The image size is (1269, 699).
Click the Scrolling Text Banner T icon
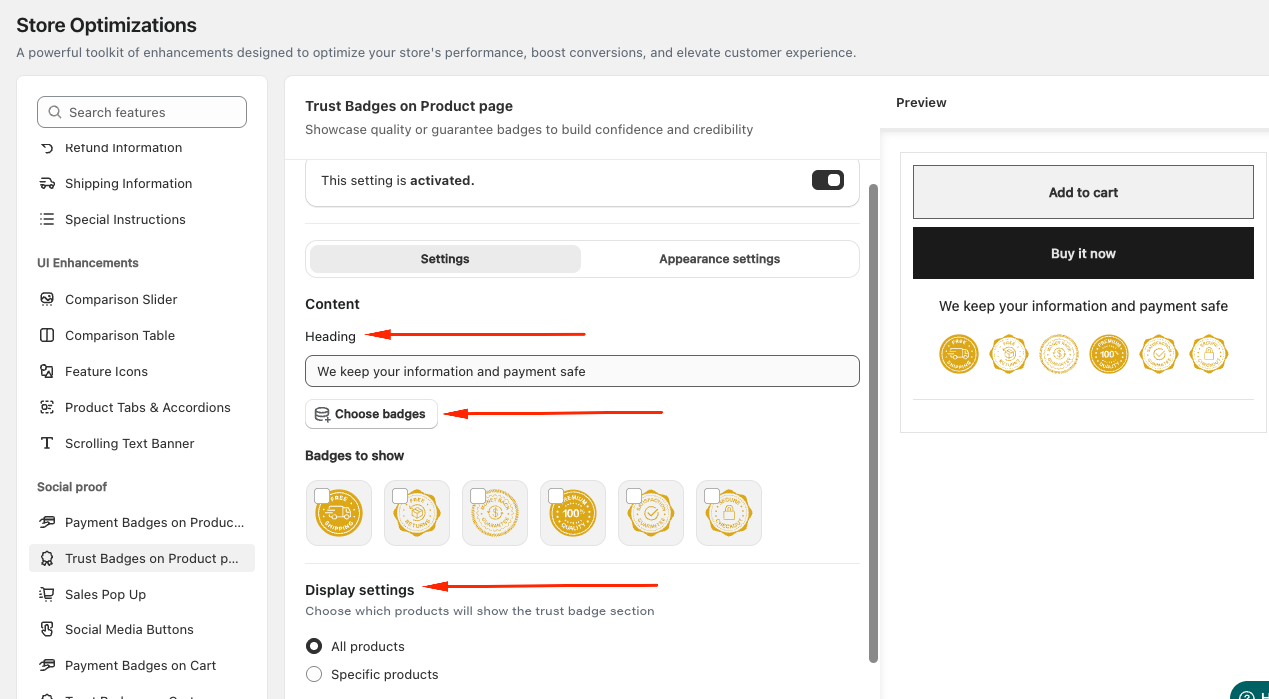pyautogui.click(x=47, y=443)
